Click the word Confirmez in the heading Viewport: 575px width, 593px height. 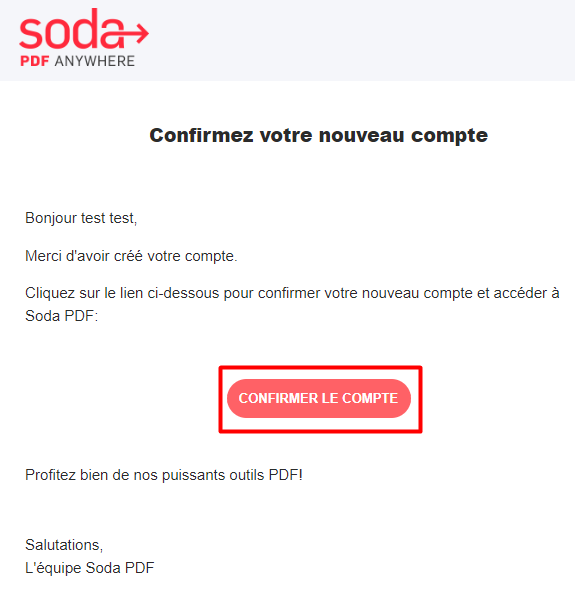coord(201,135)
